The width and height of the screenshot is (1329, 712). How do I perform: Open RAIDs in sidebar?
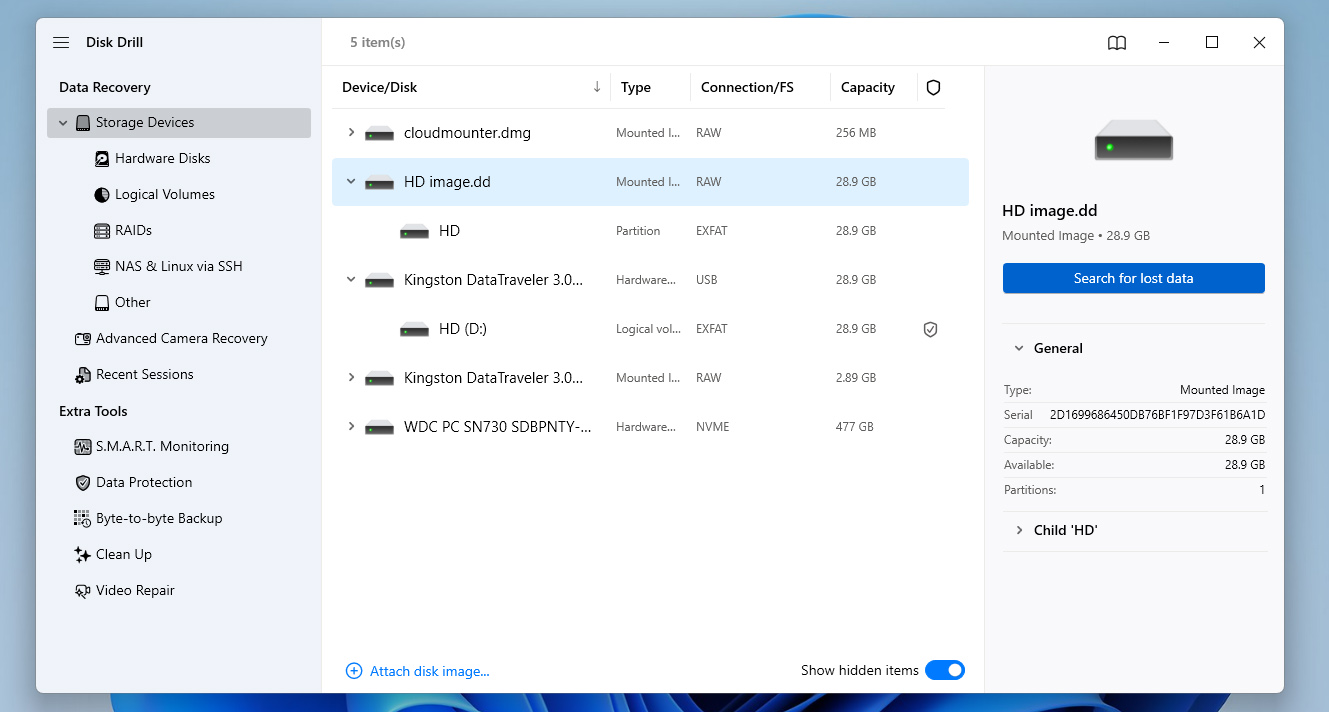click(x=133, y=231)
